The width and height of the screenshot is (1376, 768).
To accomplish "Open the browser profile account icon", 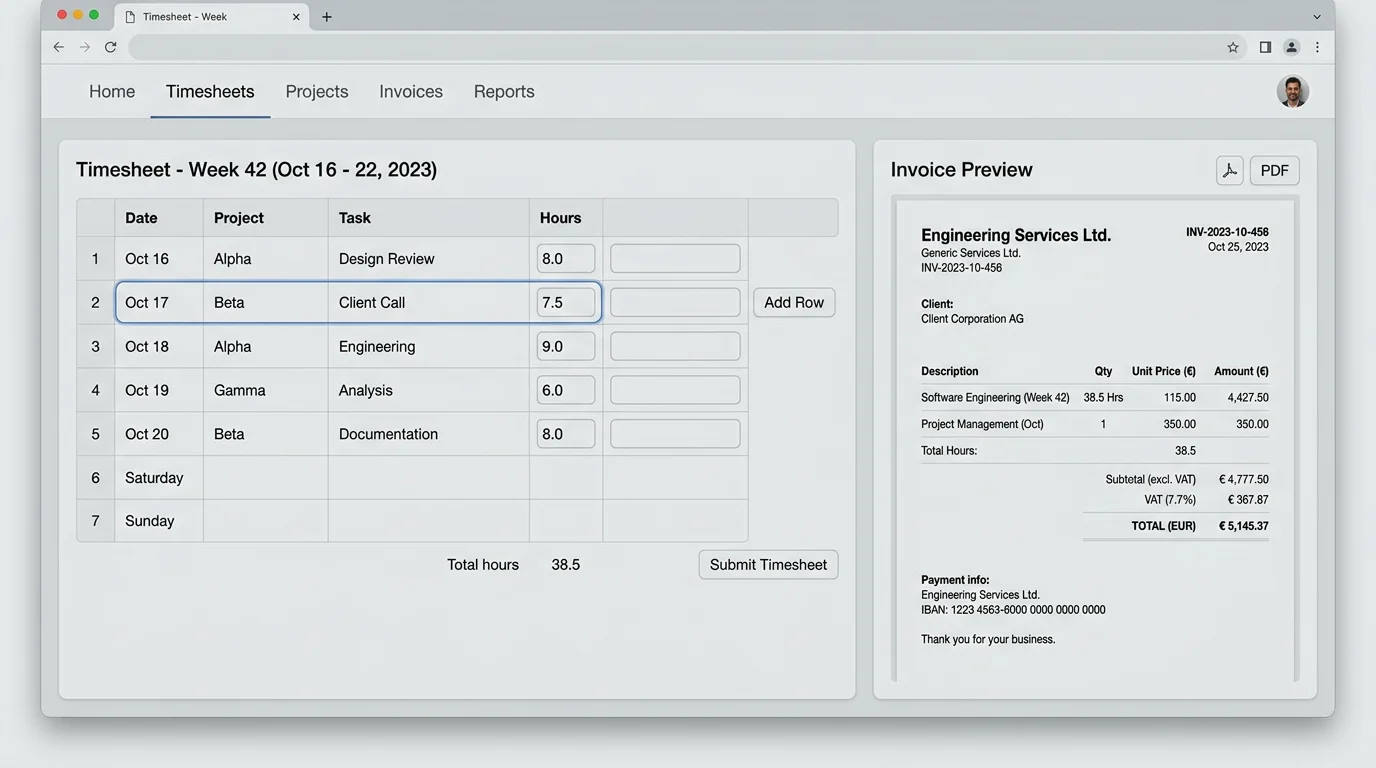I will (1291, 47).
